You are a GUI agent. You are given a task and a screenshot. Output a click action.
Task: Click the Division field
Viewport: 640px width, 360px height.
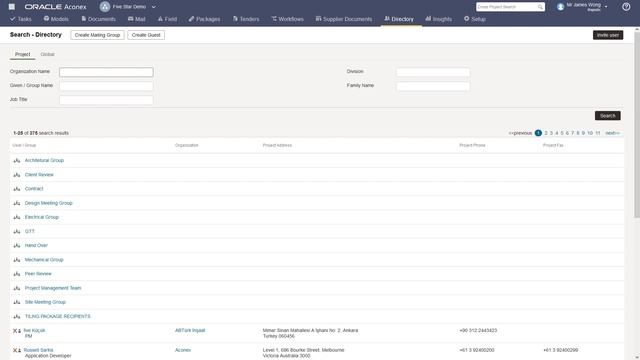[x=433, y=72]
